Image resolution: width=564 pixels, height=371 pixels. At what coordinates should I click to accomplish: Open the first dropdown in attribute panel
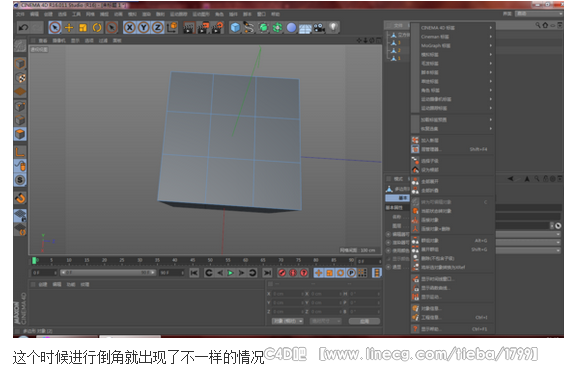pyautogui.click(x=528, y=234)
